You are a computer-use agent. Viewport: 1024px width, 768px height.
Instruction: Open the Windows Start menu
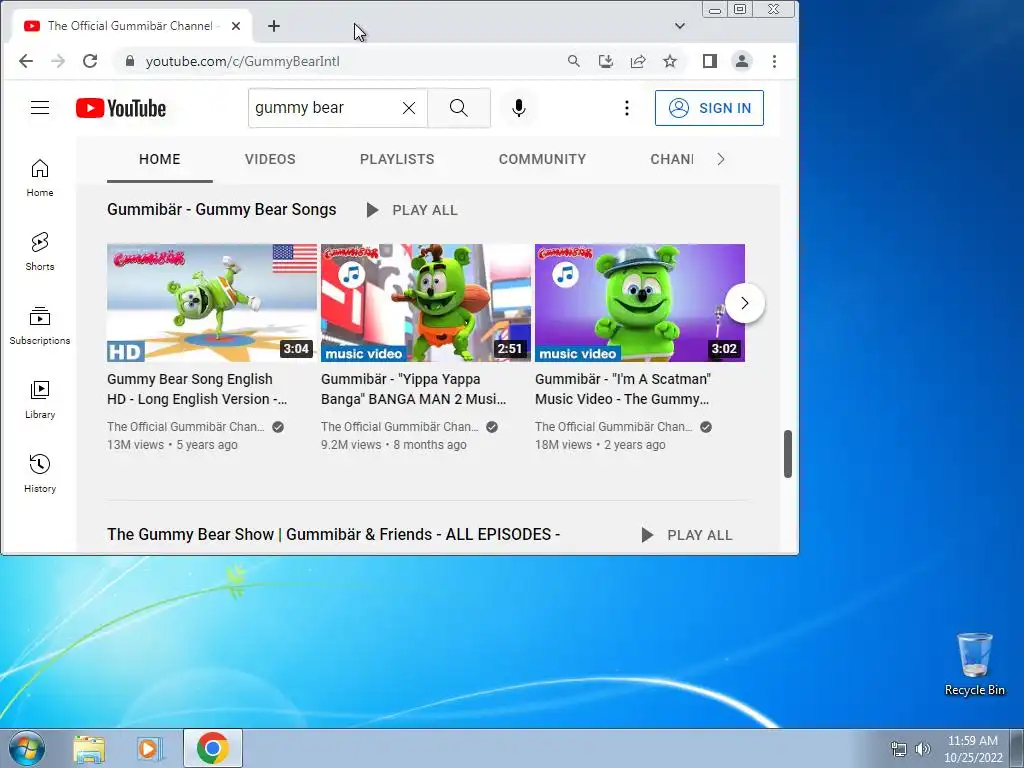pos(27,748)
